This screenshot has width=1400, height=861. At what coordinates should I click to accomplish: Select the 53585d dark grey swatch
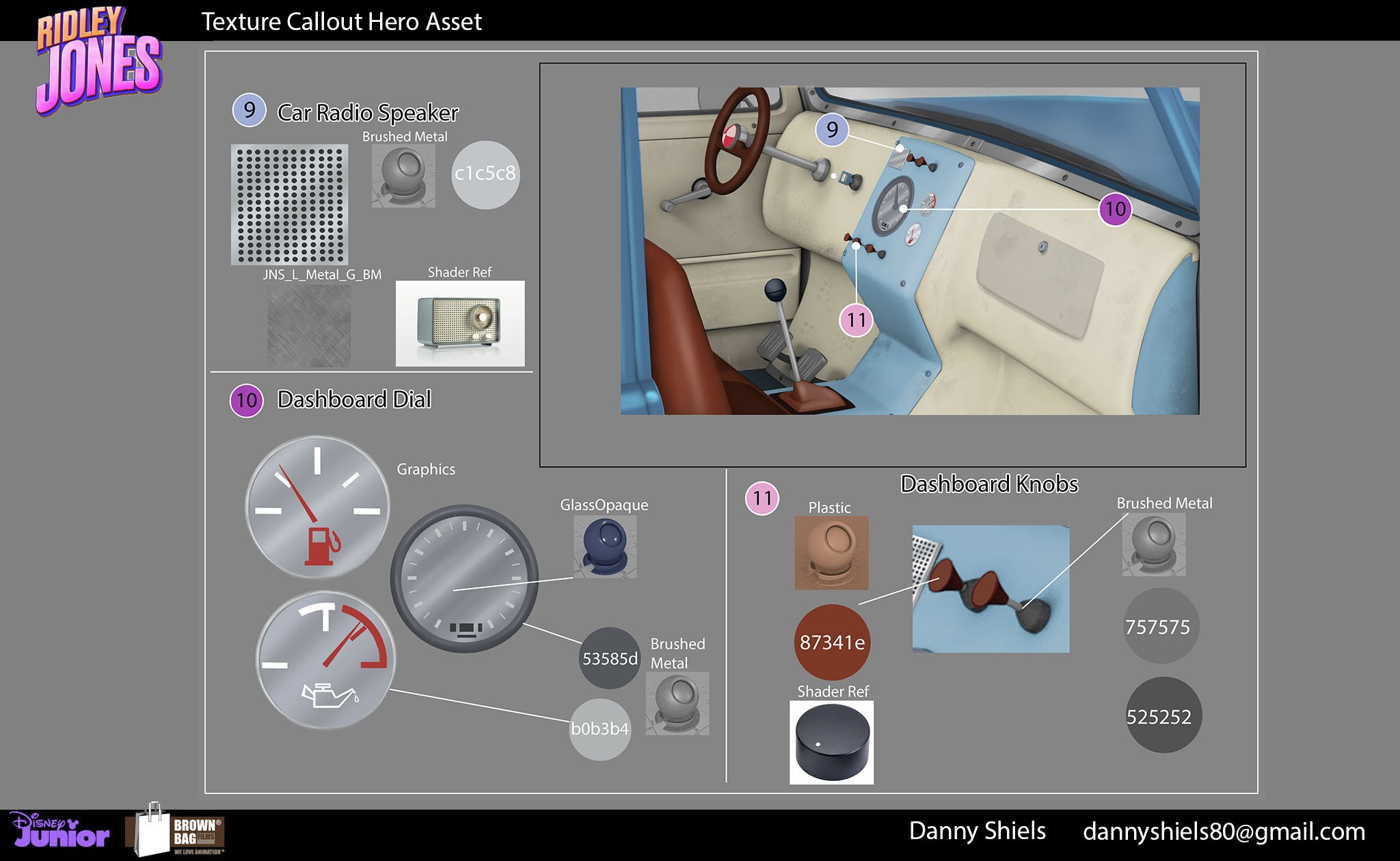tap(610, 658)
